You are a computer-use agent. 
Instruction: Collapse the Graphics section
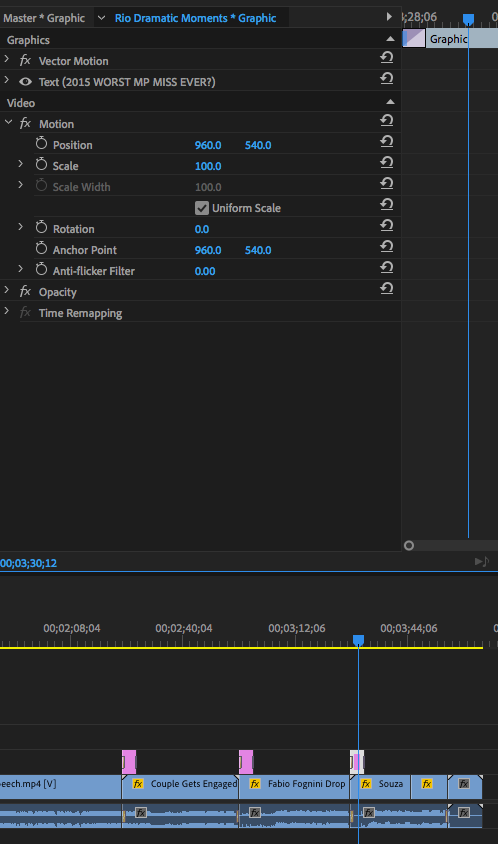click(x=390, y=39)
